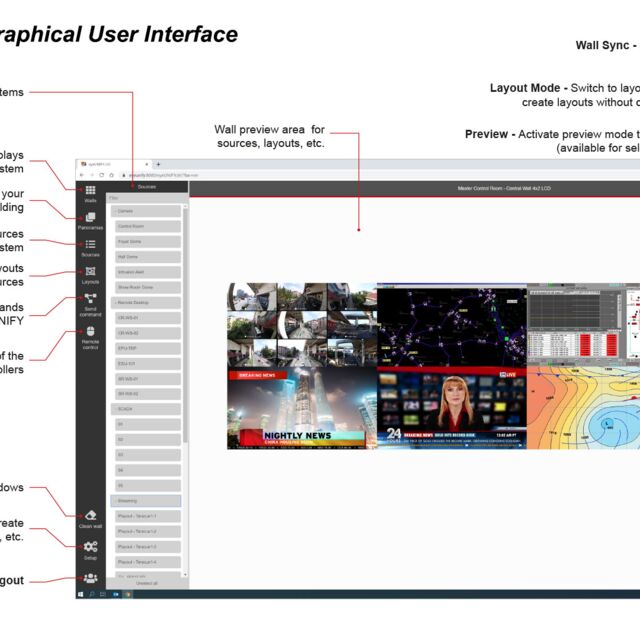Image resolution: width=640 pixels, height=640 pixels.
Task: Select the Control Room source
Action: [x=145, y=226]
